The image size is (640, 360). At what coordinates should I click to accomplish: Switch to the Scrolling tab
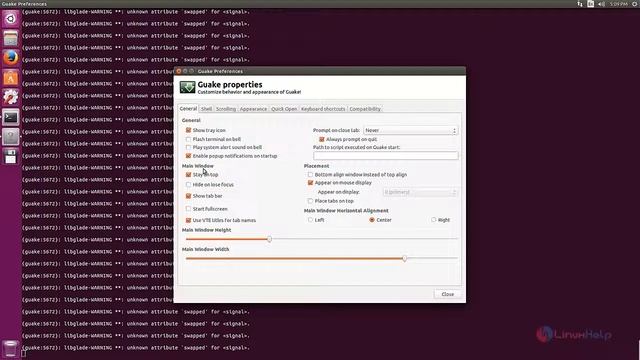(x=226, y=109)
